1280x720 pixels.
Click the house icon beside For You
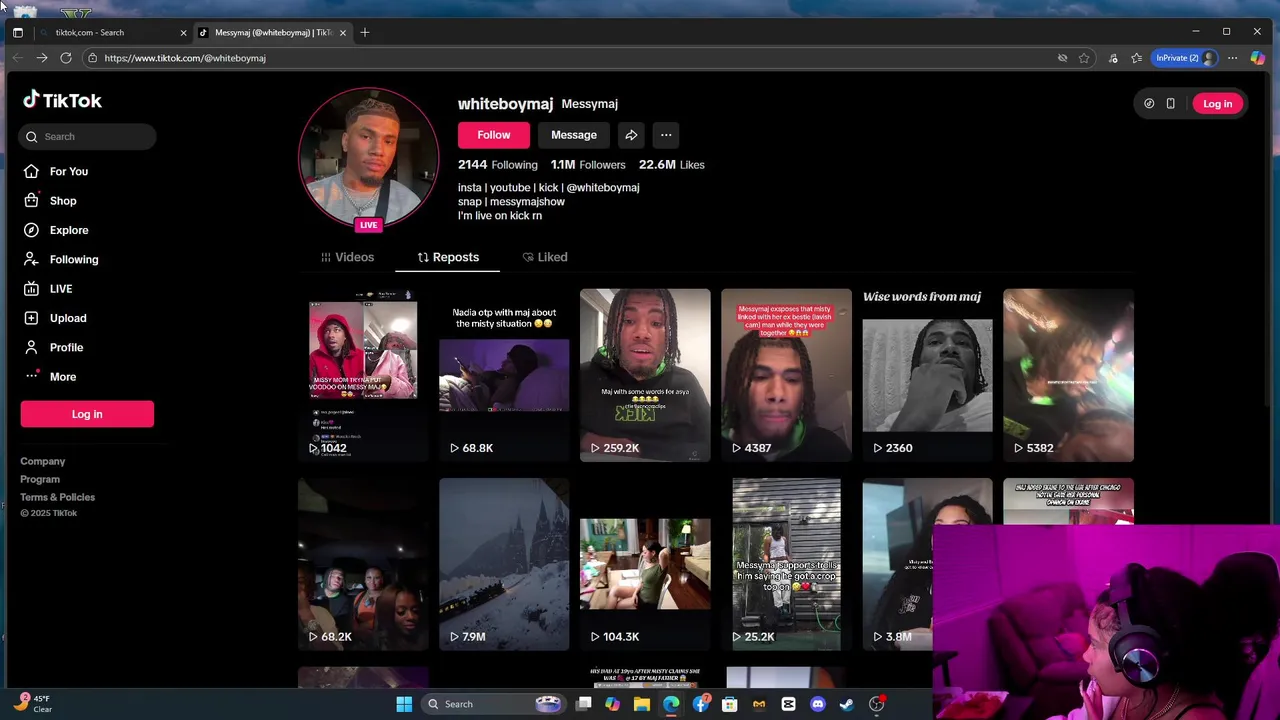tap(31, 171)
